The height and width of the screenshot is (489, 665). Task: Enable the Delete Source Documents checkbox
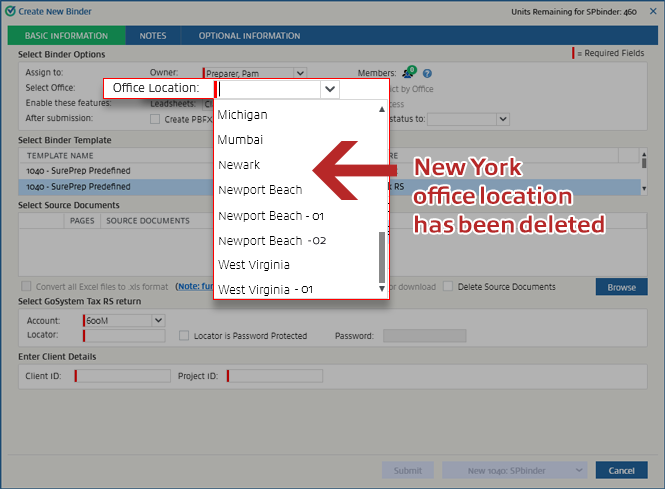[x=448, y=286]
